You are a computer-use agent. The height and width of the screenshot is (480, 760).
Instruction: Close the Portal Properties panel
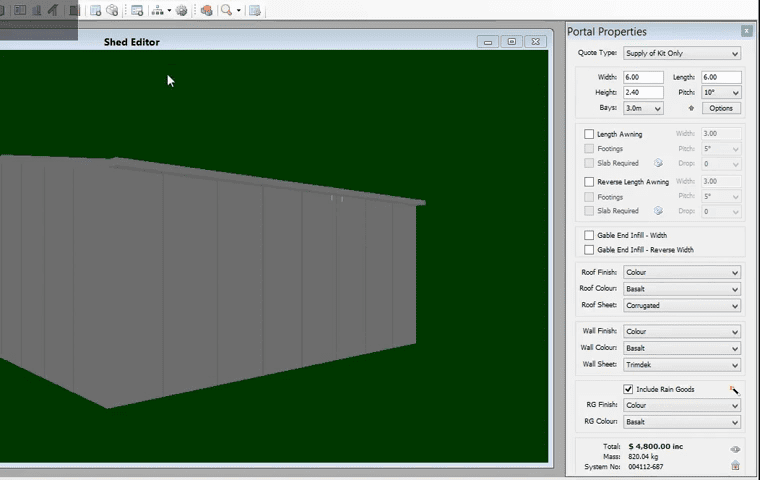(x=746, y=32)
